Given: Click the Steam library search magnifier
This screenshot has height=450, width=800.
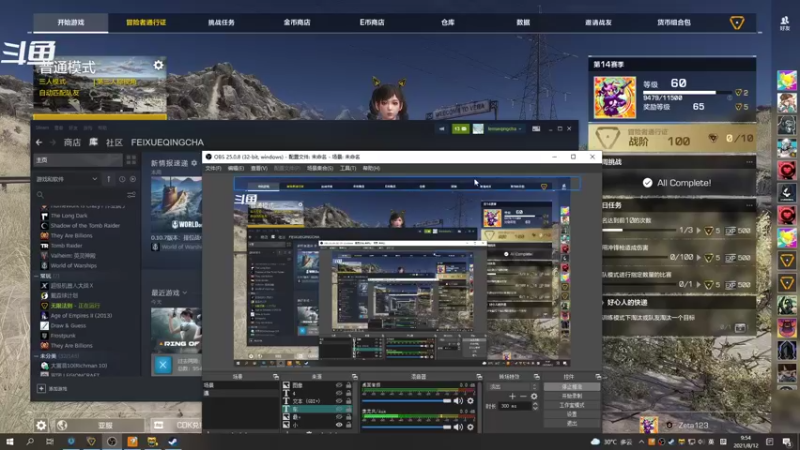Looking at the screenshot, I should [40, 195].
